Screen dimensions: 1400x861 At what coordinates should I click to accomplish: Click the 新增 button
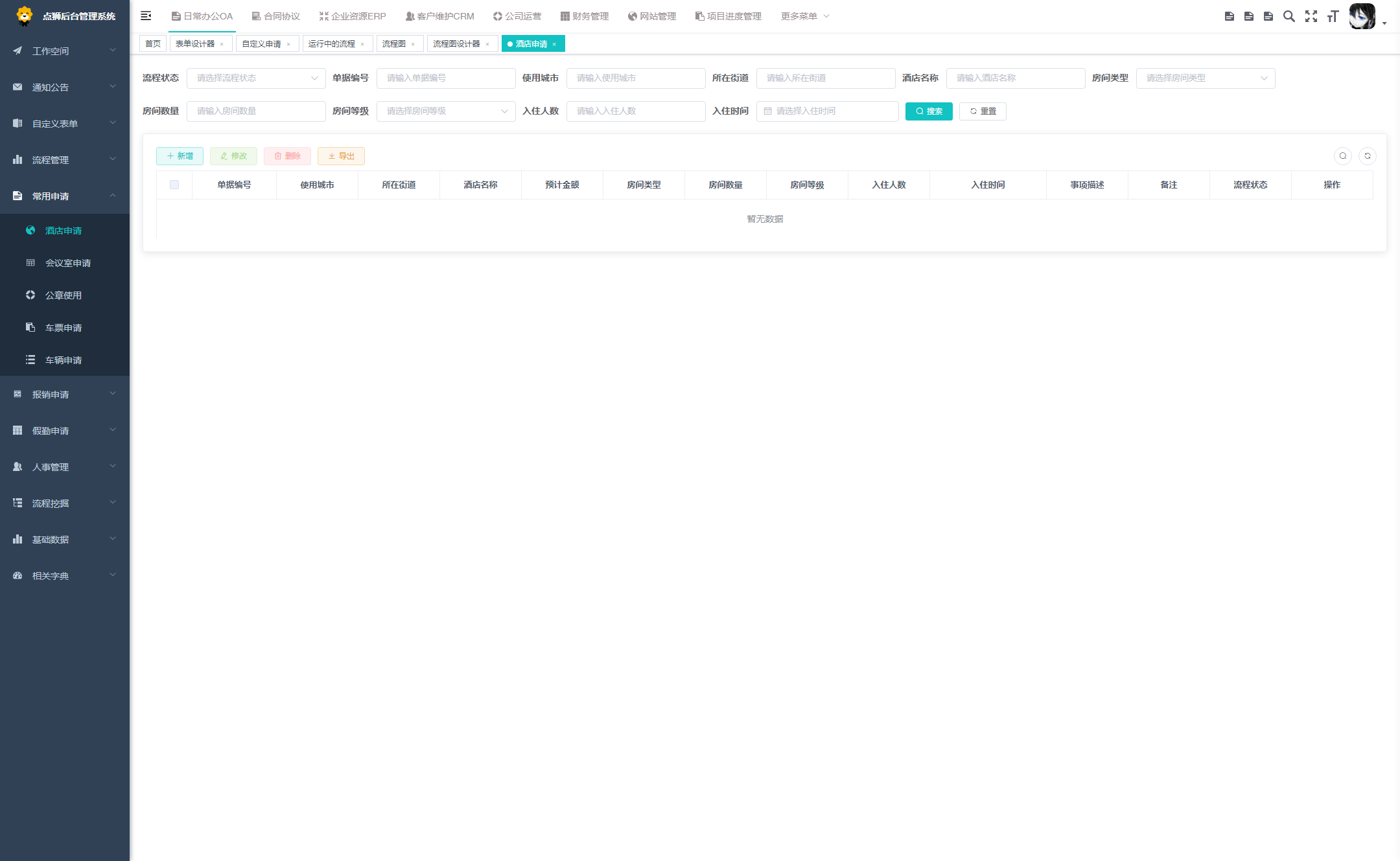[x=180, y=156]
